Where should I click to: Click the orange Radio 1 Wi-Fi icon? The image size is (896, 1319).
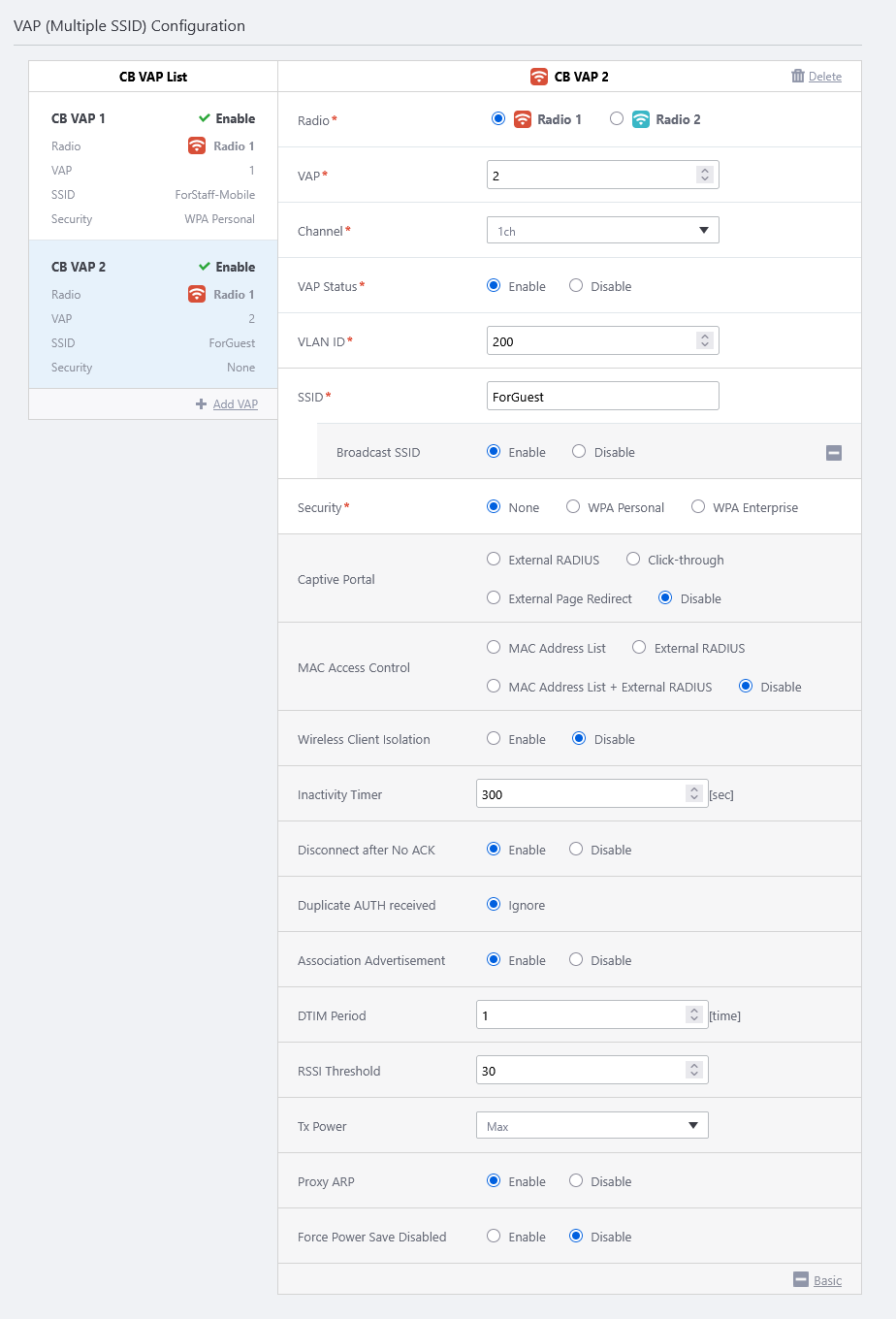[x=523, y=119]
